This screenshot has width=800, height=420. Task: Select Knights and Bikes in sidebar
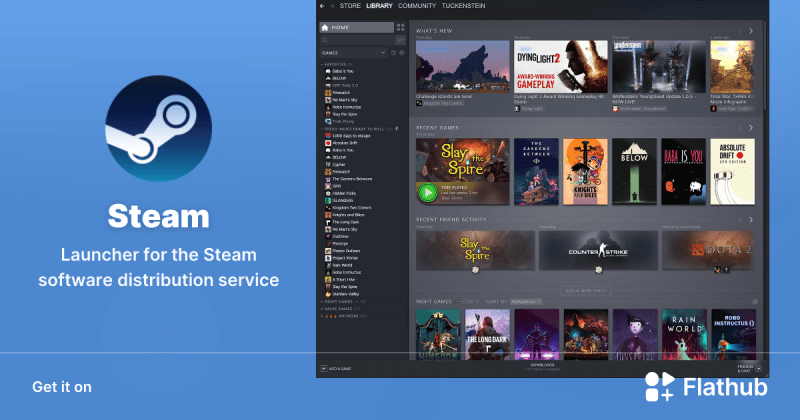click(344, 215)
